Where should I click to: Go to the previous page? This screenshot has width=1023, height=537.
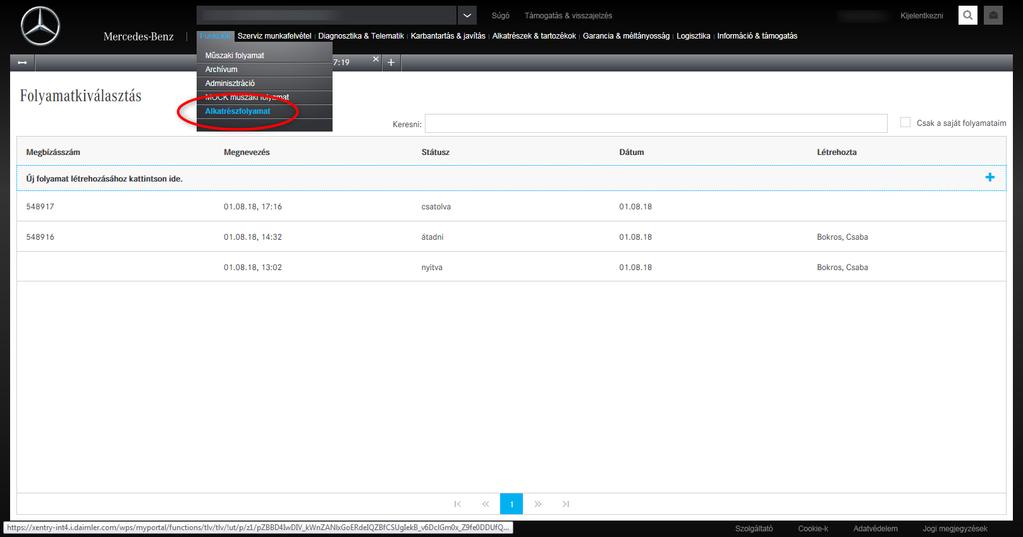click(x=485, y=504)
